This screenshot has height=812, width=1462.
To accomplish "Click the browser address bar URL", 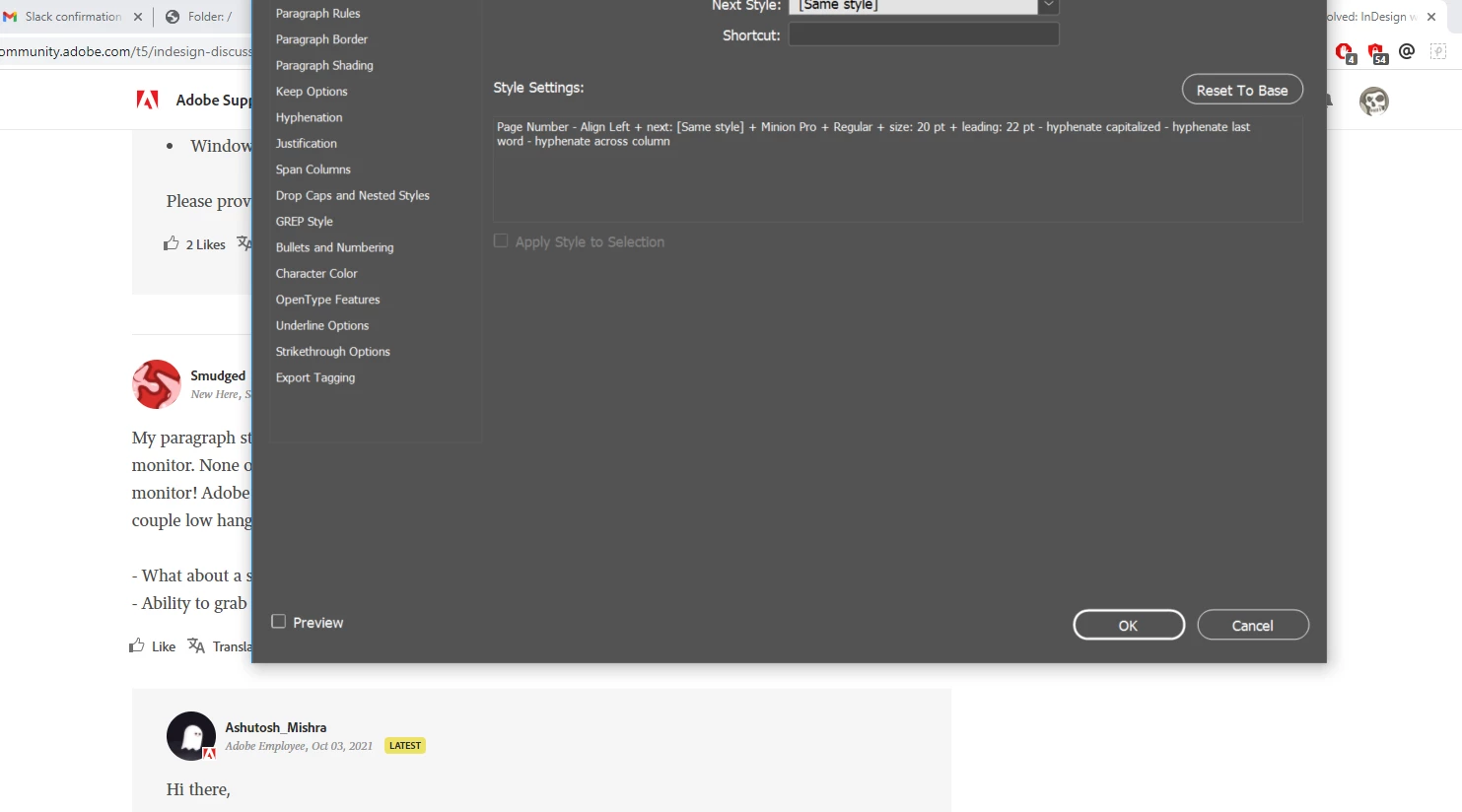I will (126, 51).
